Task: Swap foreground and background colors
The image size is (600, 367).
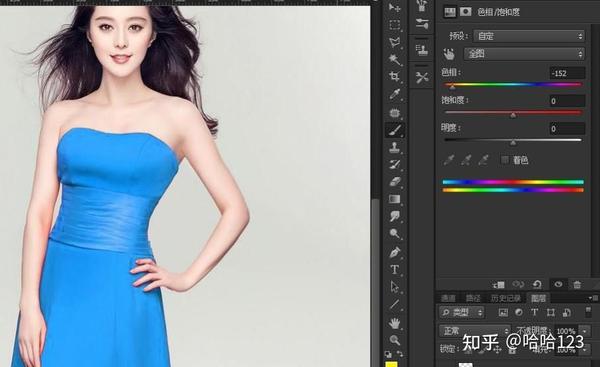Action: tap(400, 354)
